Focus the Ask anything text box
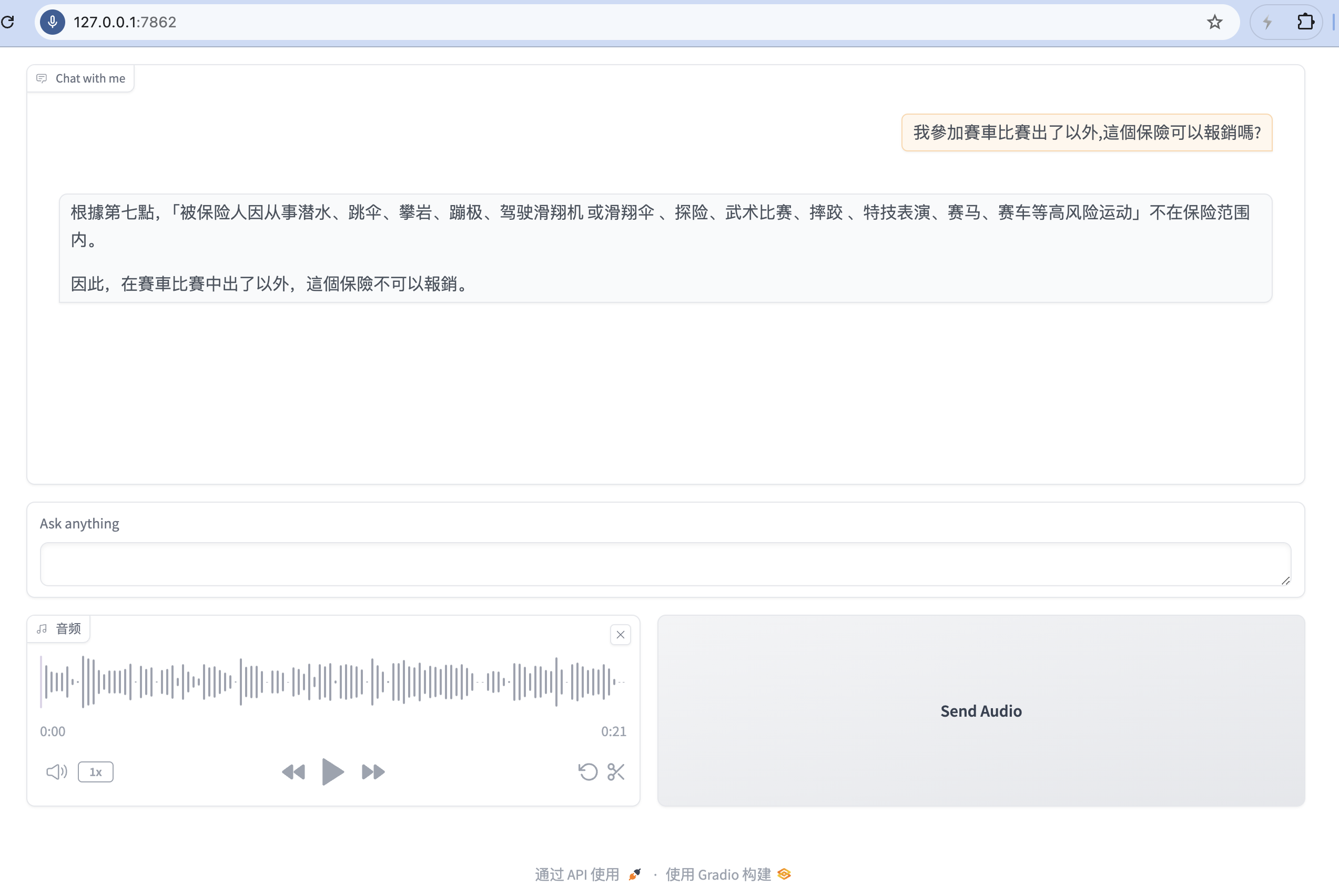The height and width of the screenshot is (896, 1339). [x=665, y=564]
